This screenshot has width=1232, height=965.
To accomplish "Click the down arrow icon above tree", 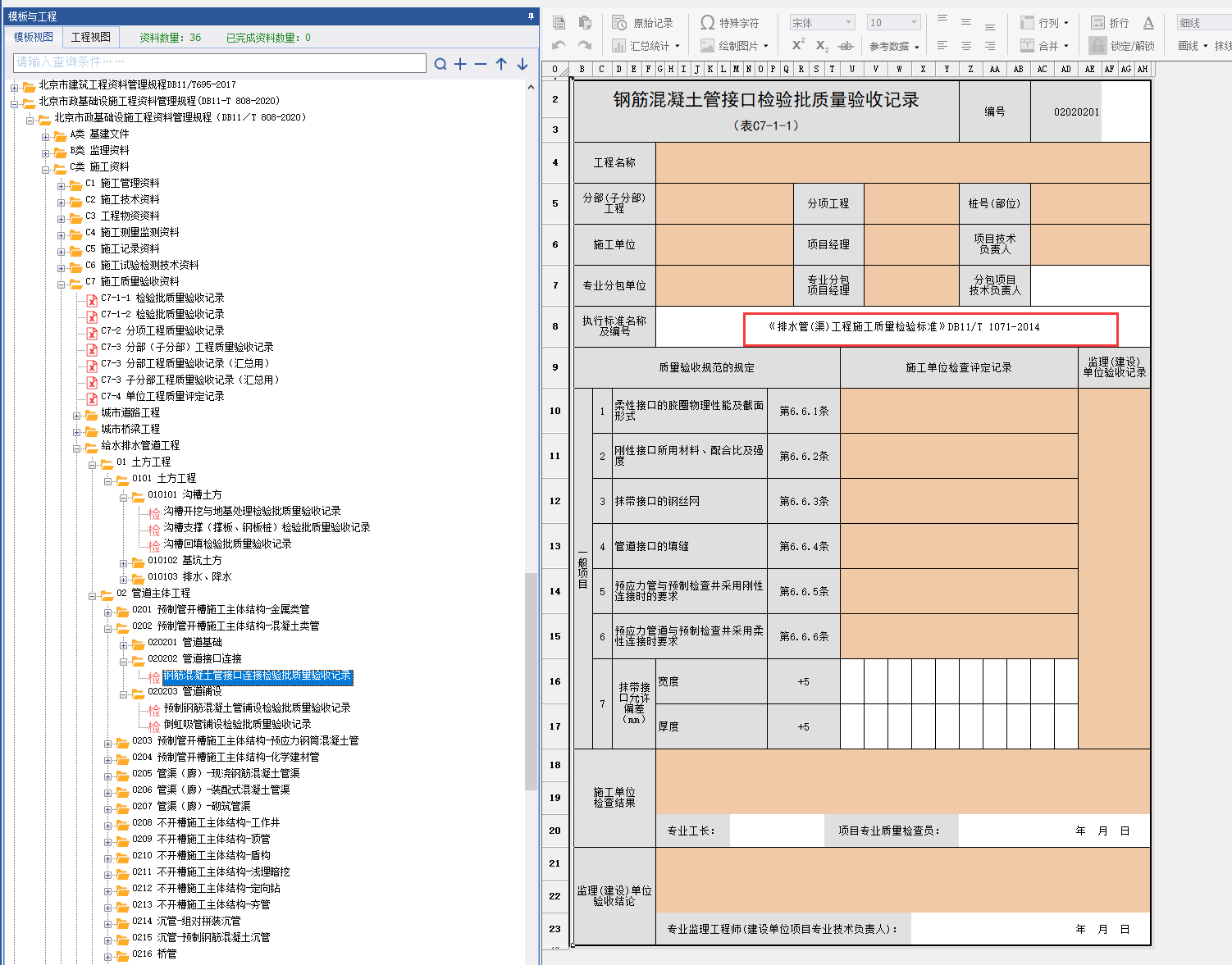I will 522,64.
